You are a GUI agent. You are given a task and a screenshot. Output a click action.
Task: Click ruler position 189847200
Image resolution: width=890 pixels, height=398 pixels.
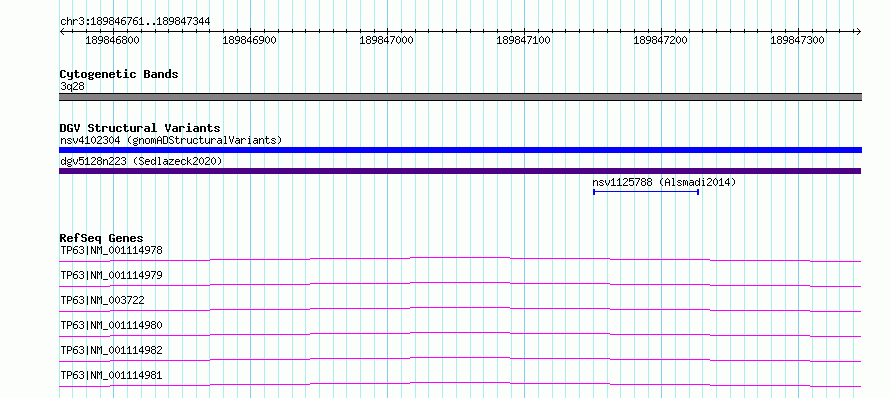(x=661, y=40)
